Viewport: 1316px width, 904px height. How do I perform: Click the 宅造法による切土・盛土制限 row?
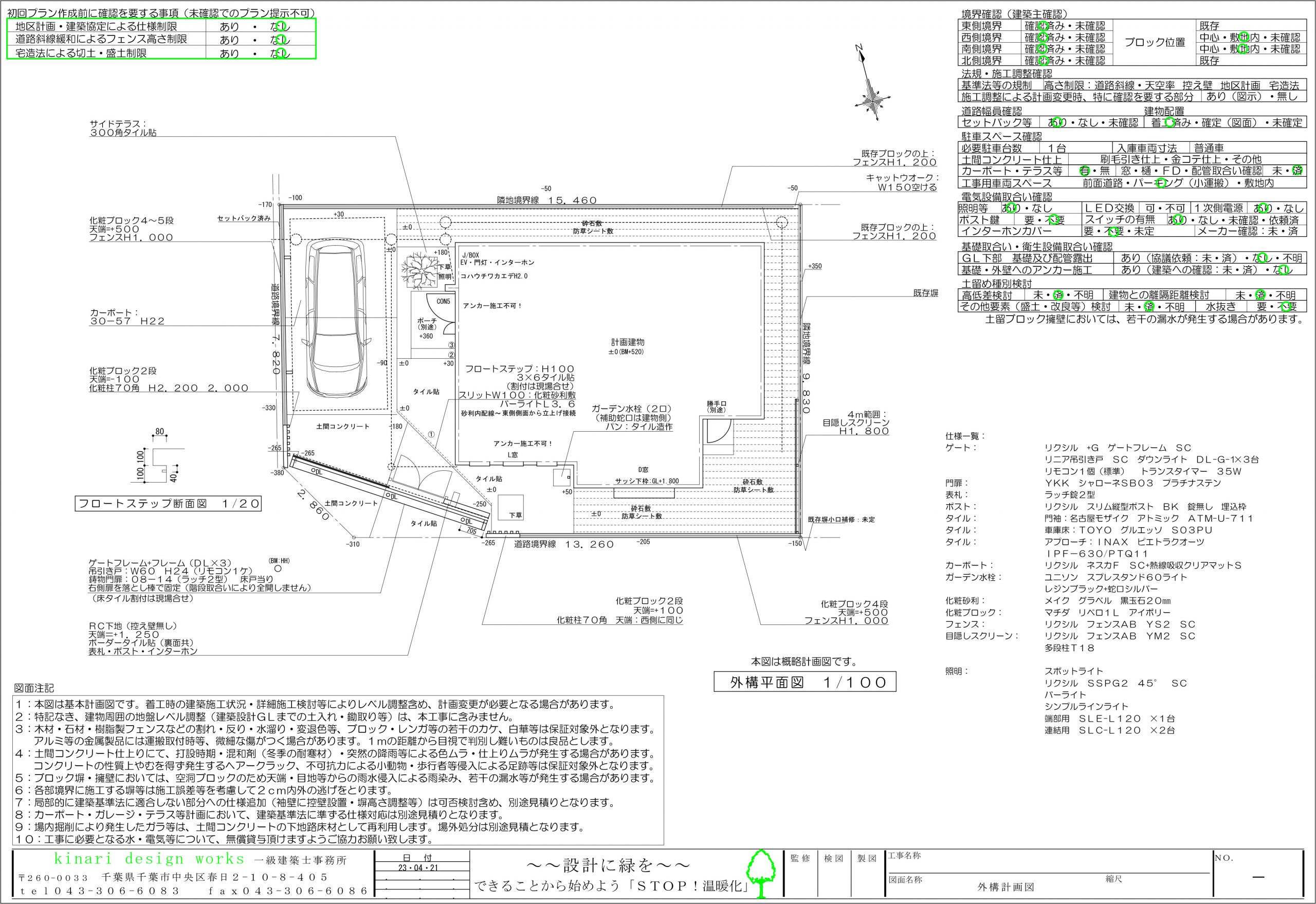[x=161, y=52]
